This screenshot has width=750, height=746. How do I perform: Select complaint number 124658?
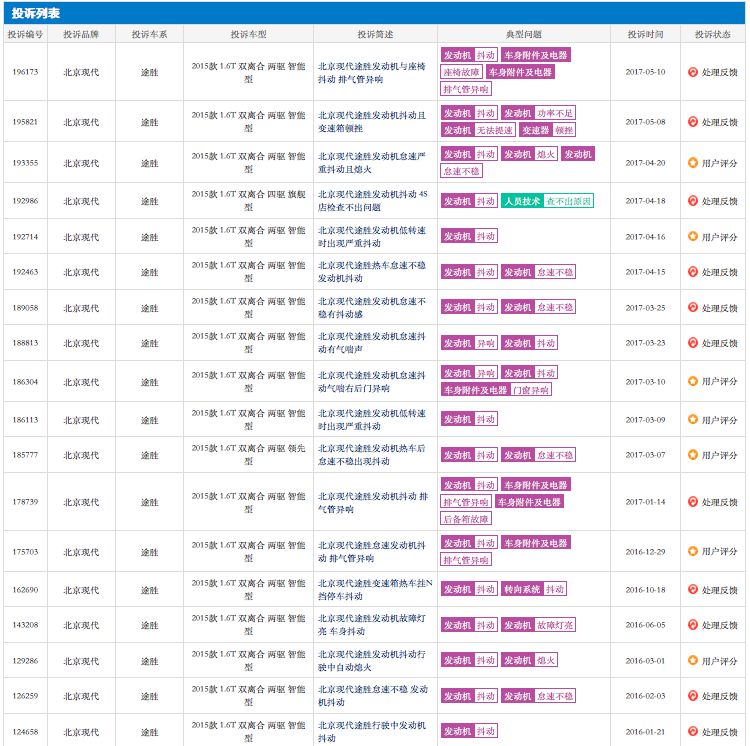point(25,732)
